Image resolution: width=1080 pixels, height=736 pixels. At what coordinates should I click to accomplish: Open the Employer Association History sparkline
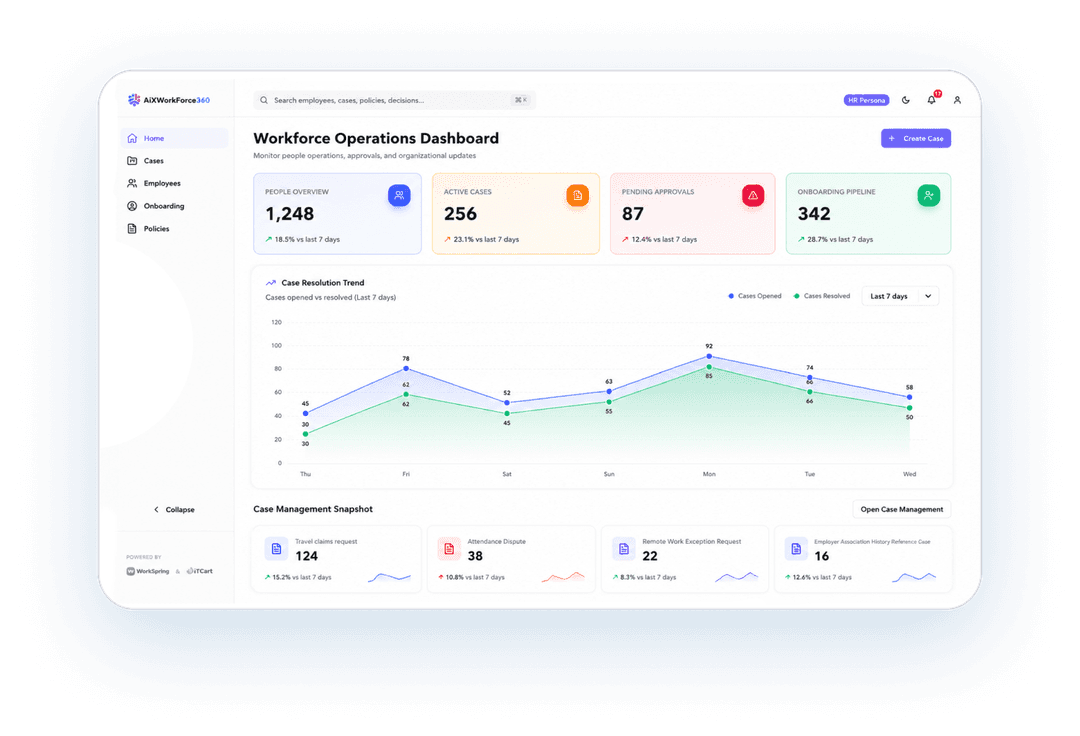click(x=914, y=577)
